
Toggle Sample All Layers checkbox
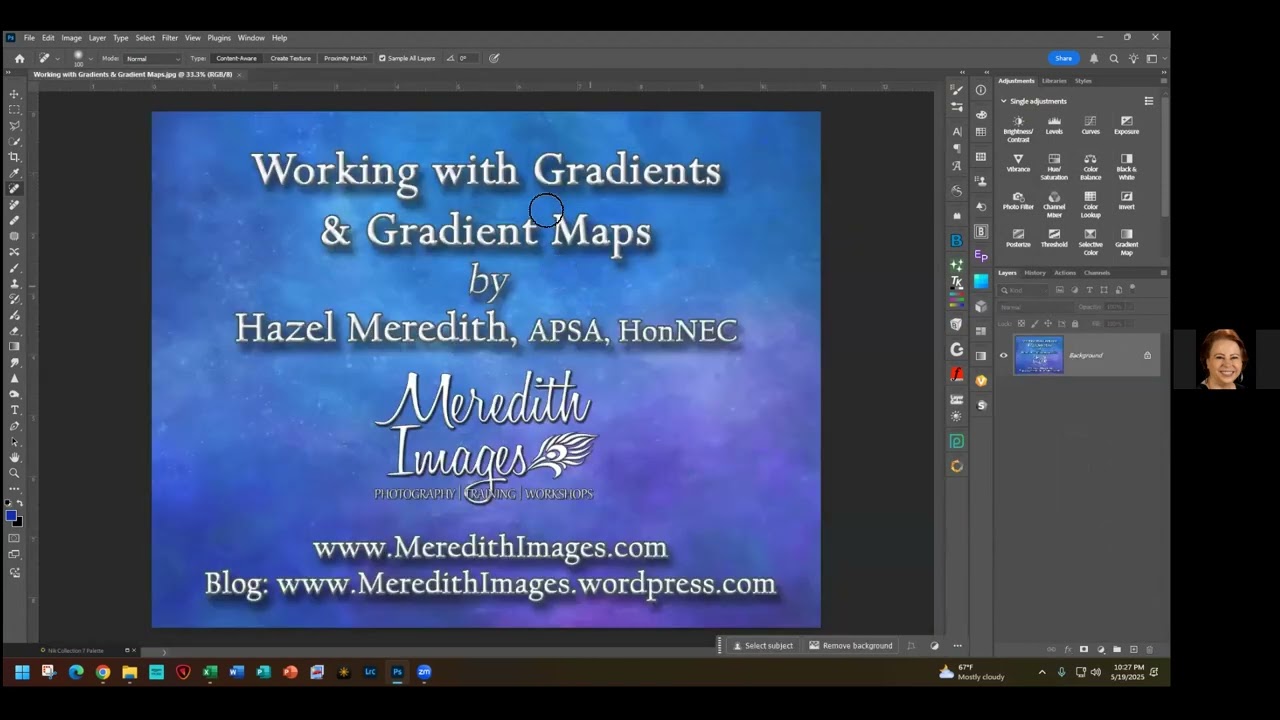click(382, 58)
